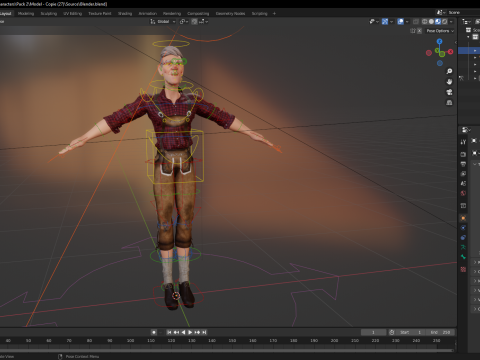The height and width of the screenshot is (360, 480).
Task: Expand the highlighted outliner row
Action: 475,51
